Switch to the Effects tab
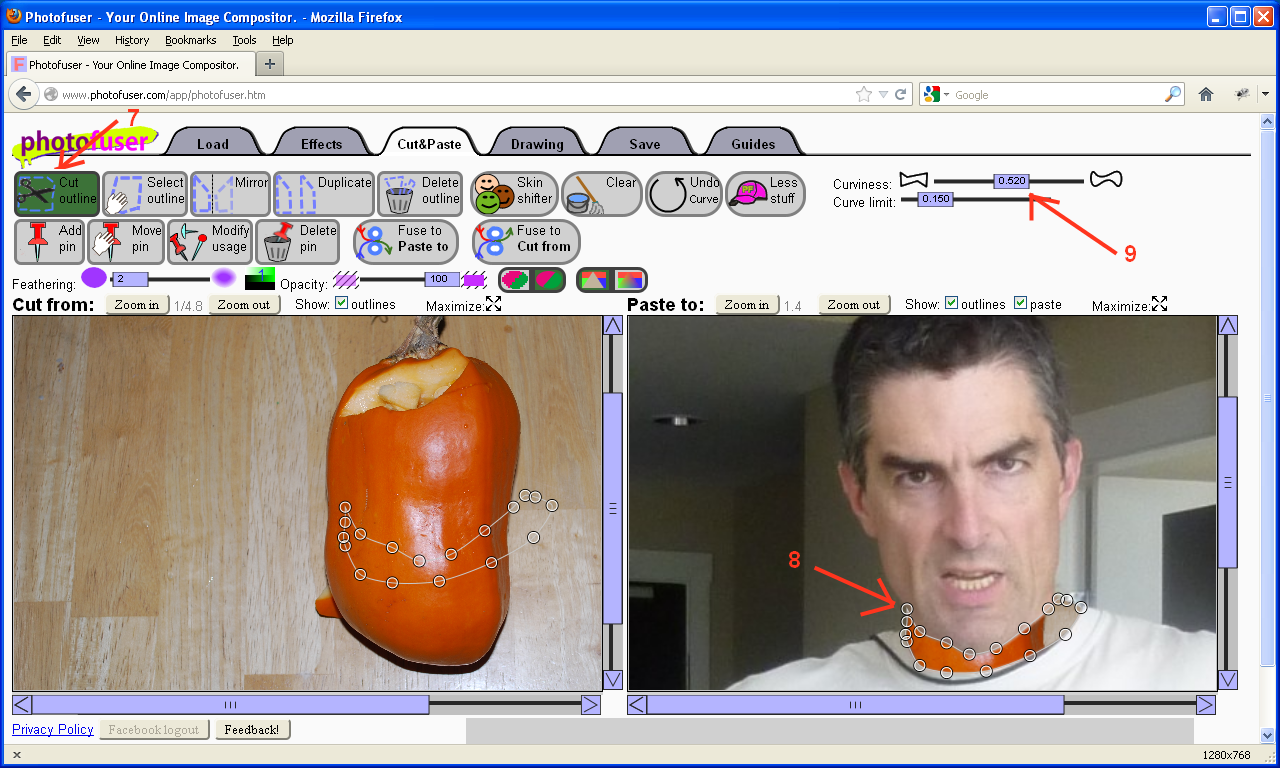Viewport: 1280px width, 768px height. pyautogui.click(x=321, y=143)
